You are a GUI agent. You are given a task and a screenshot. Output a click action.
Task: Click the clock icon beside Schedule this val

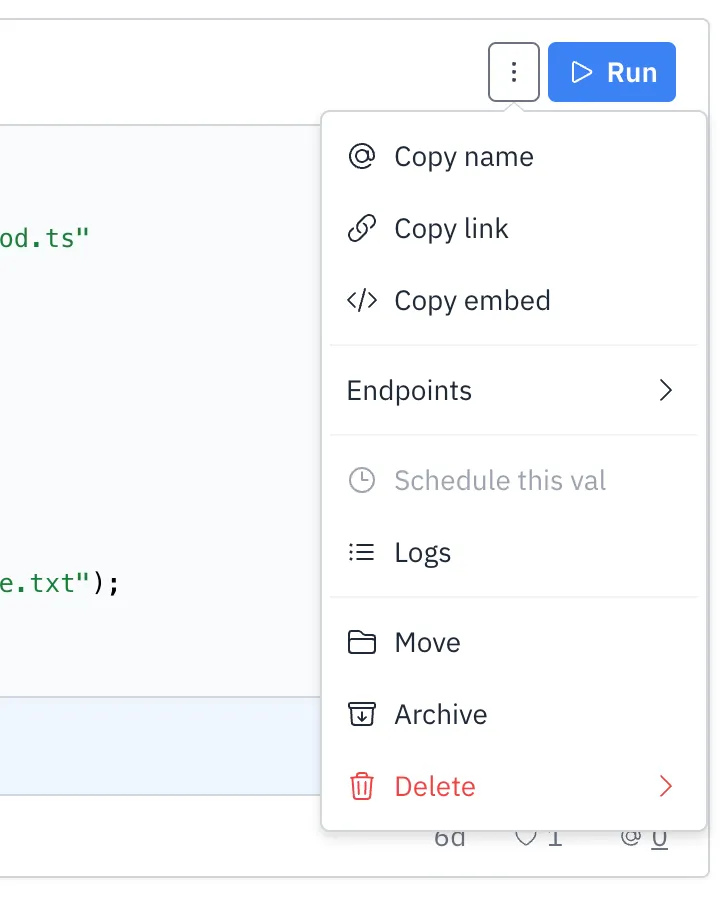361,481
